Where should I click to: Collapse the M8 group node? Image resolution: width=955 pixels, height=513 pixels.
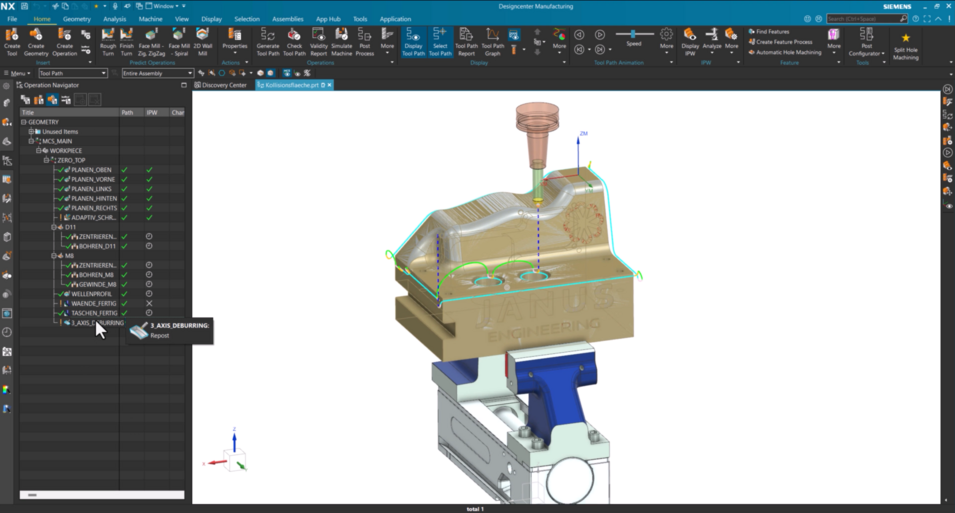pyautogui.click(x=54, y=256)
